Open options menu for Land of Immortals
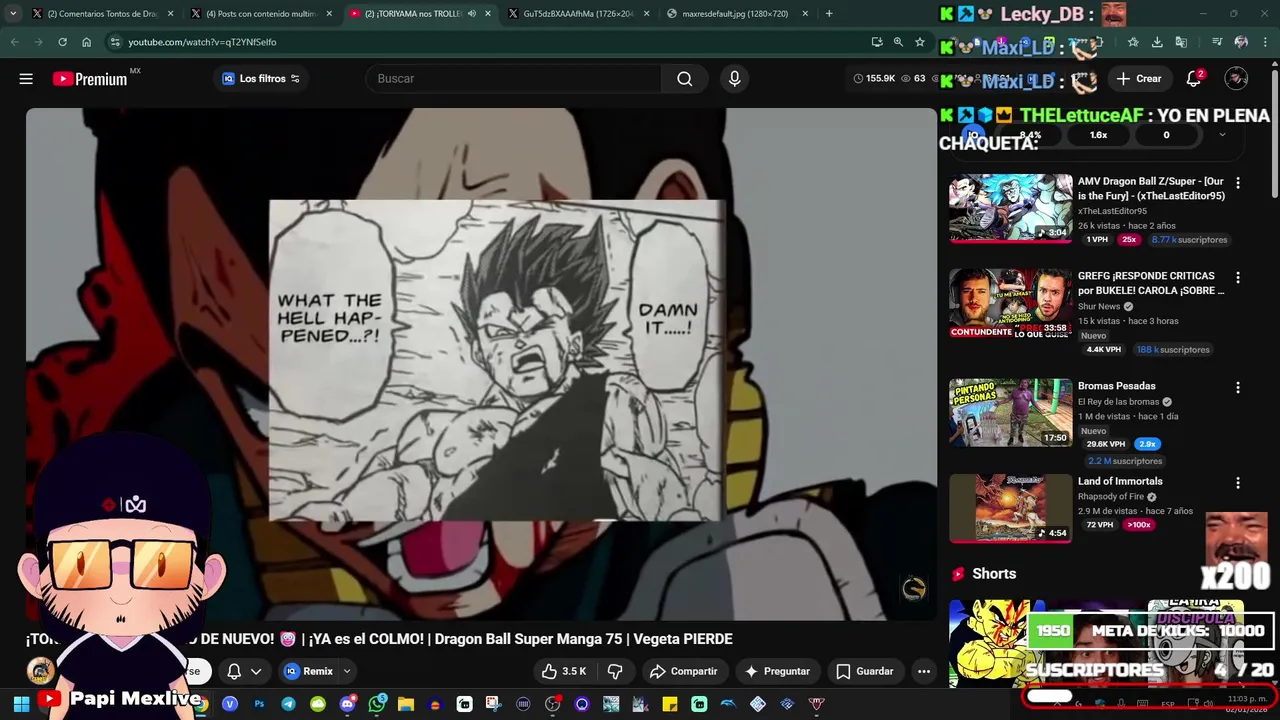This screenshot has width=1280, height=720. pyautogui.click(x=1238, y=483)
